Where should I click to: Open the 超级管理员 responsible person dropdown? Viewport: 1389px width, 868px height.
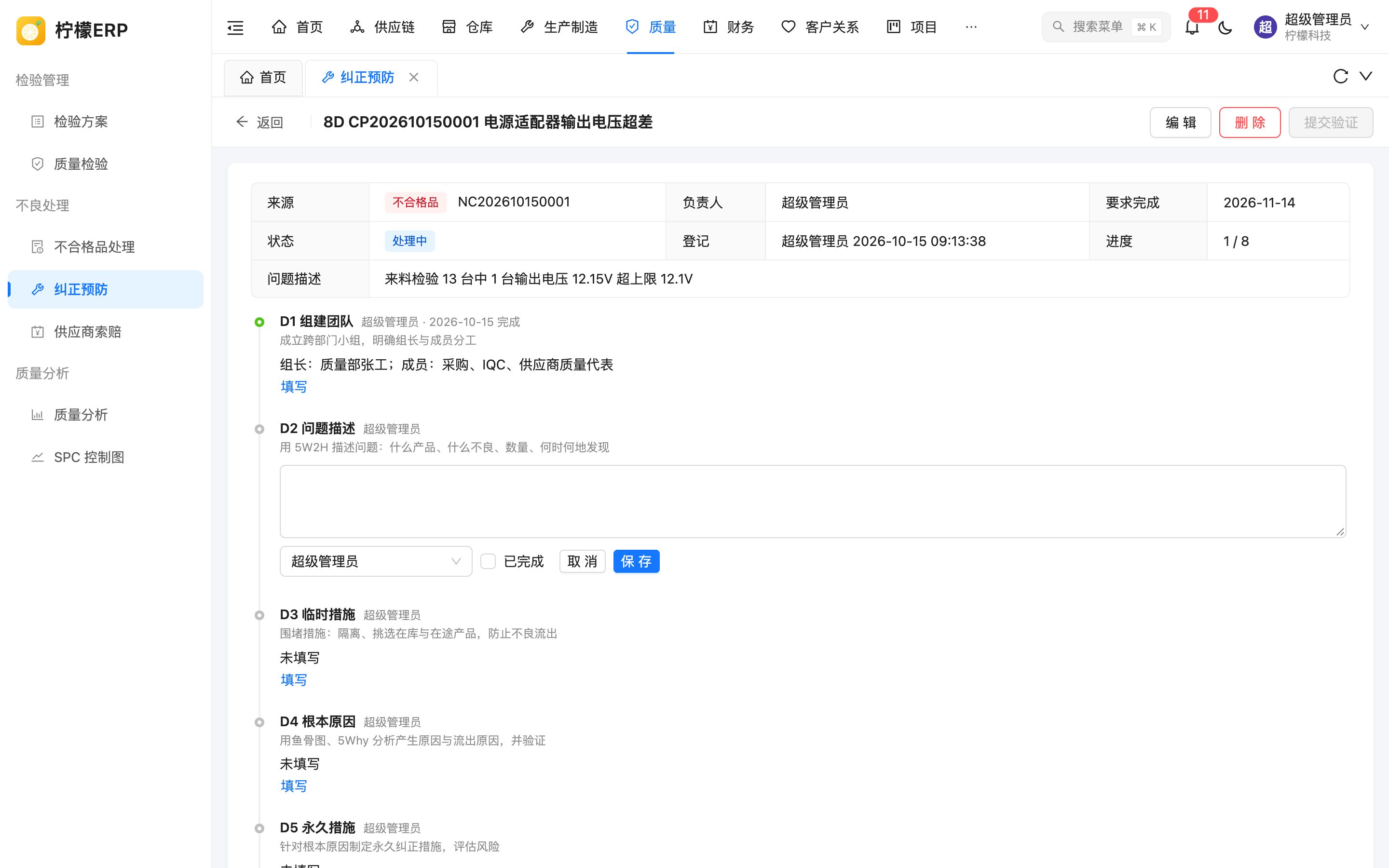click(x=376, y=561)
